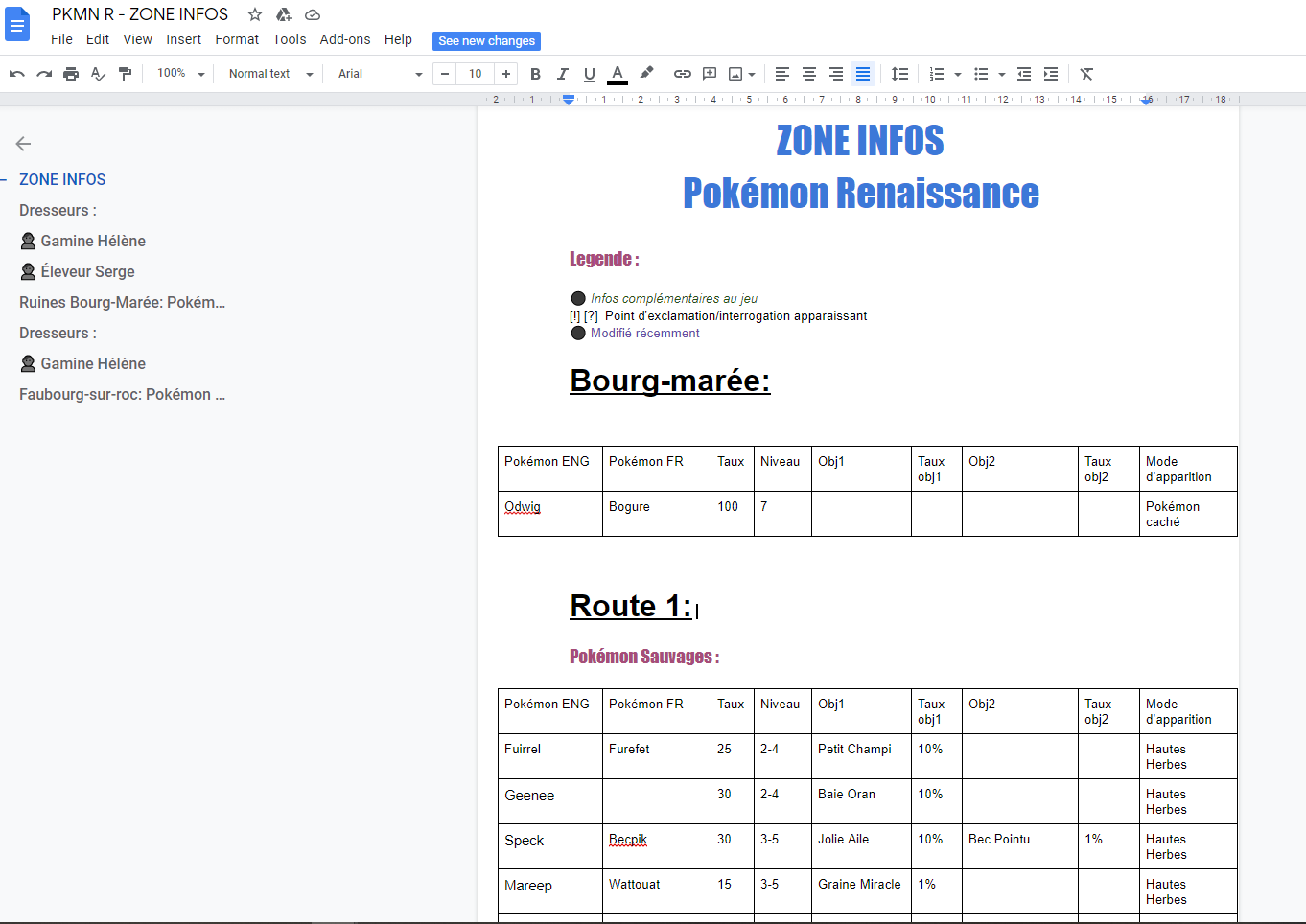1306x924 pixels.
Task: Click the numbered list icon
Action: 937,74
